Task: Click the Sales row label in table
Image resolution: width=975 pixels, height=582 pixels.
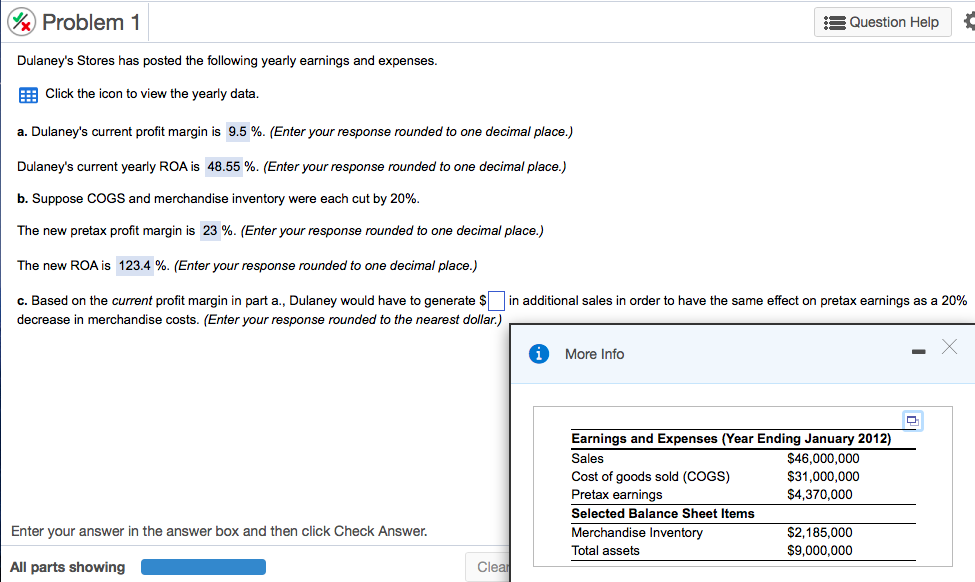Action: pos(588,459)
